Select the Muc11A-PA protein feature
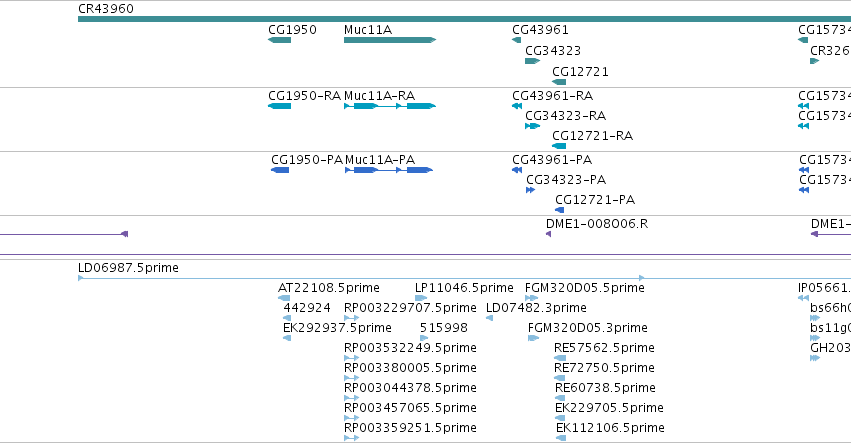 coord(389,170)
